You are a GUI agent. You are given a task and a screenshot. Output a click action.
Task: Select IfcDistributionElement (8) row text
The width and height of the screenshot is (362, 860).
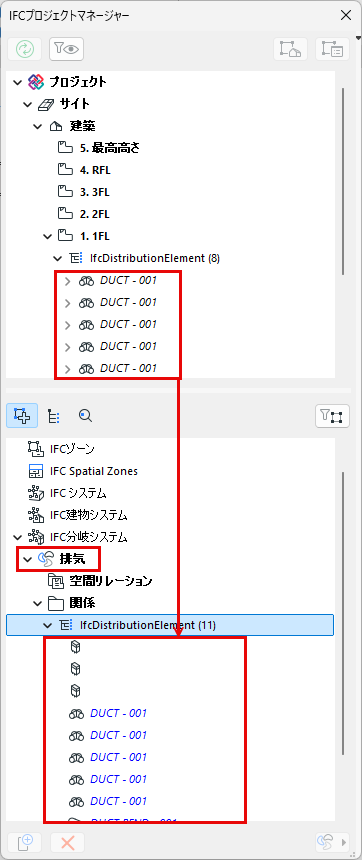pyautogui.click(x=154, y=258)
